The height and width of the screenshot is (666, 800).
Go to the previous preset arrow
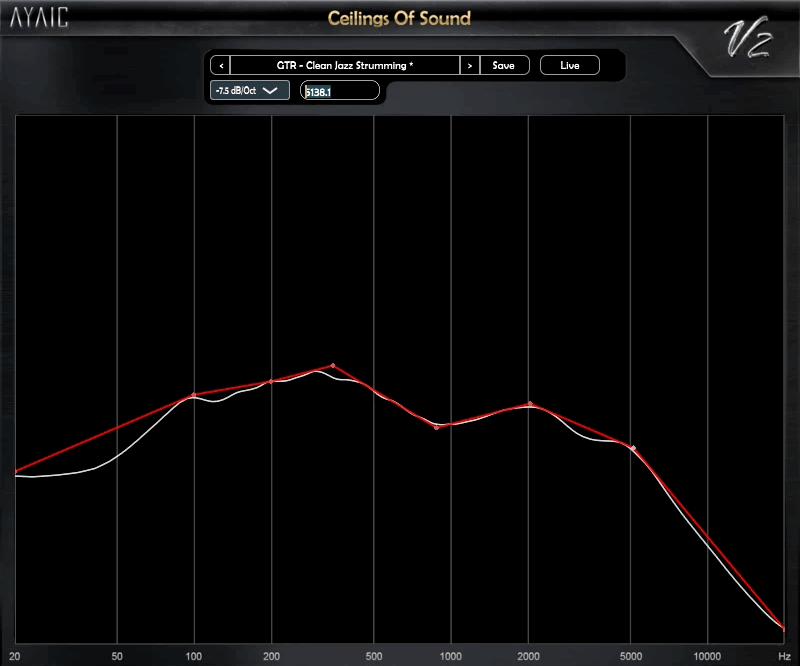220,65
